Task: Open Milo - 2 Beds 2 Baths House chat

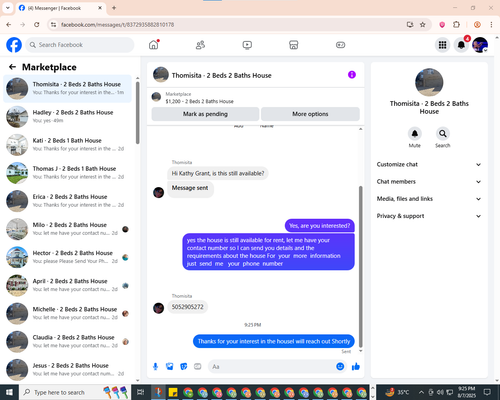Action: pyautogui.click(x=67, y=229)
